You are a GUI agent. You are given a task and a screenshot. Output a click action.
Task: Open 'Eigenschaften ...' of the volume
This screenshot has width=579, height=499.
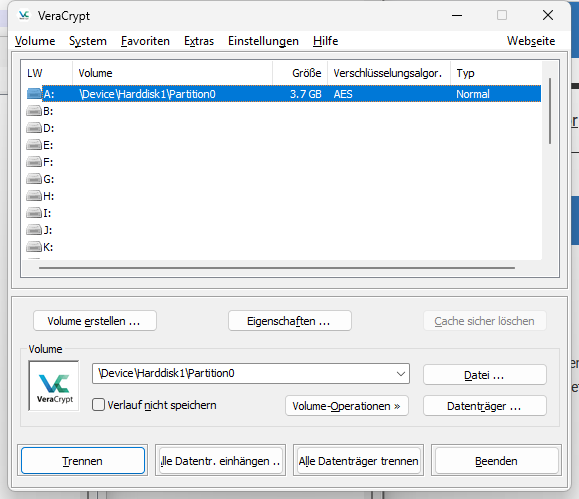pyautogui.click(x=290, y=321)
